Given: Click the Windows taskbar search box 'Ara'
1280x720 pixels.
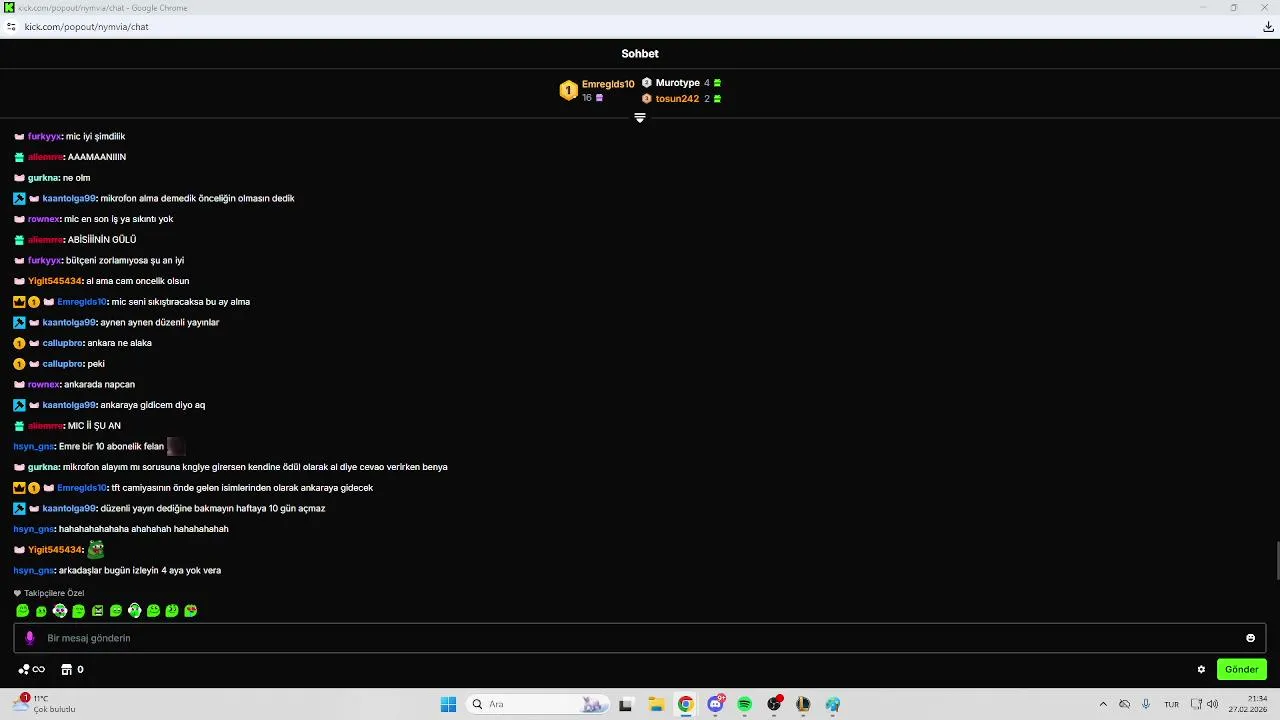Looking at the screenshot, I should 537,704.
